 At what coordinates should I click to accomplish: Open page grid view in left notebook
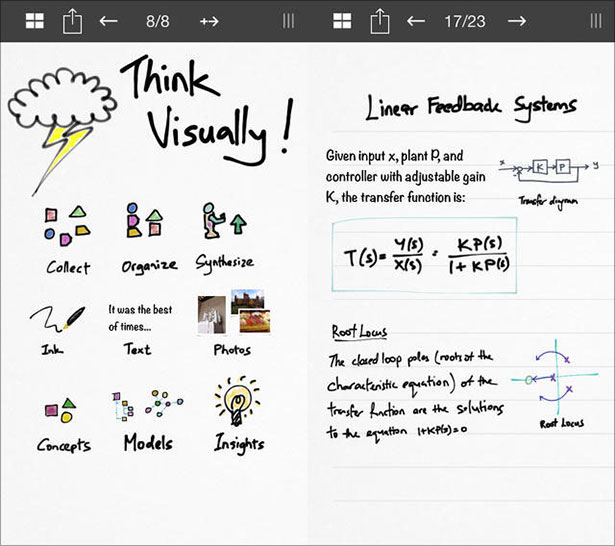(x=34, y=20)
